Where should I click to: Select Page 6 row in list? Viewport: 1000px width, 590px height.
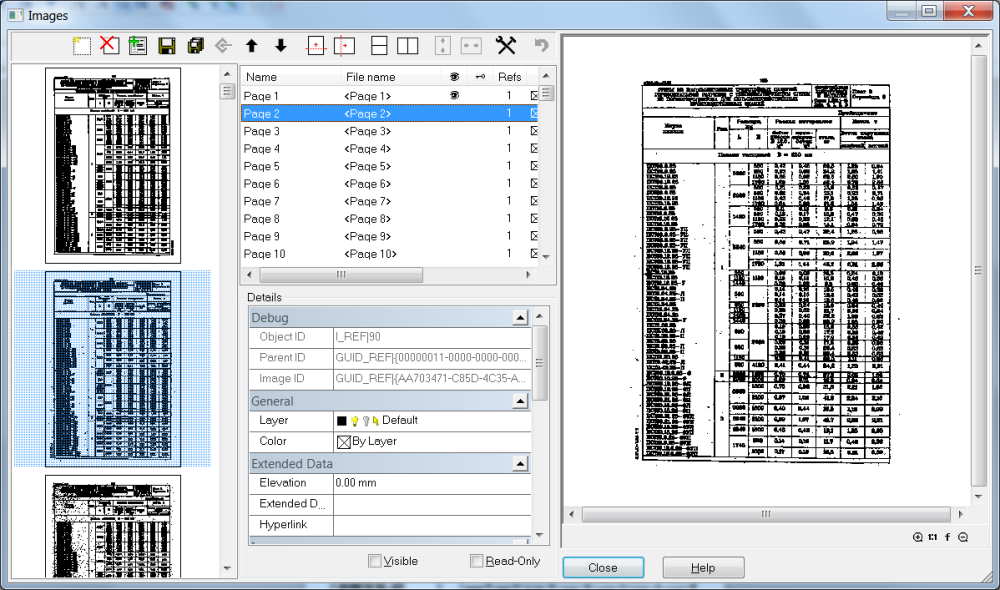tap(389, 184)
